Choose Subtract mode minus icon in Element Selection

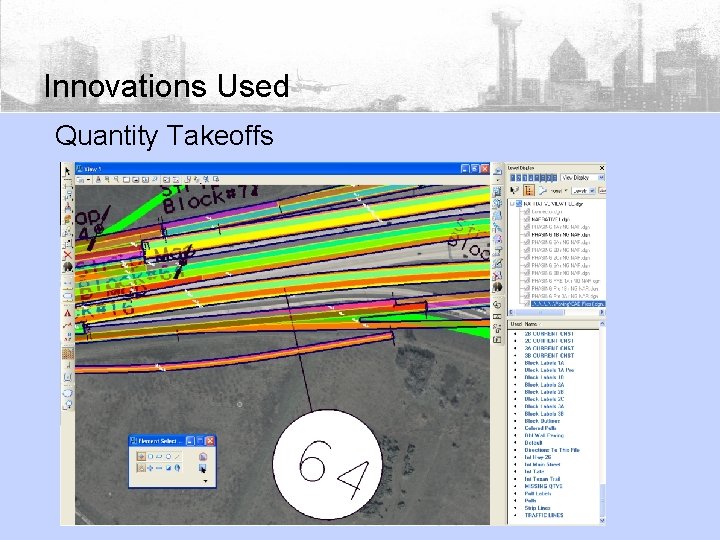coord(159,468)
